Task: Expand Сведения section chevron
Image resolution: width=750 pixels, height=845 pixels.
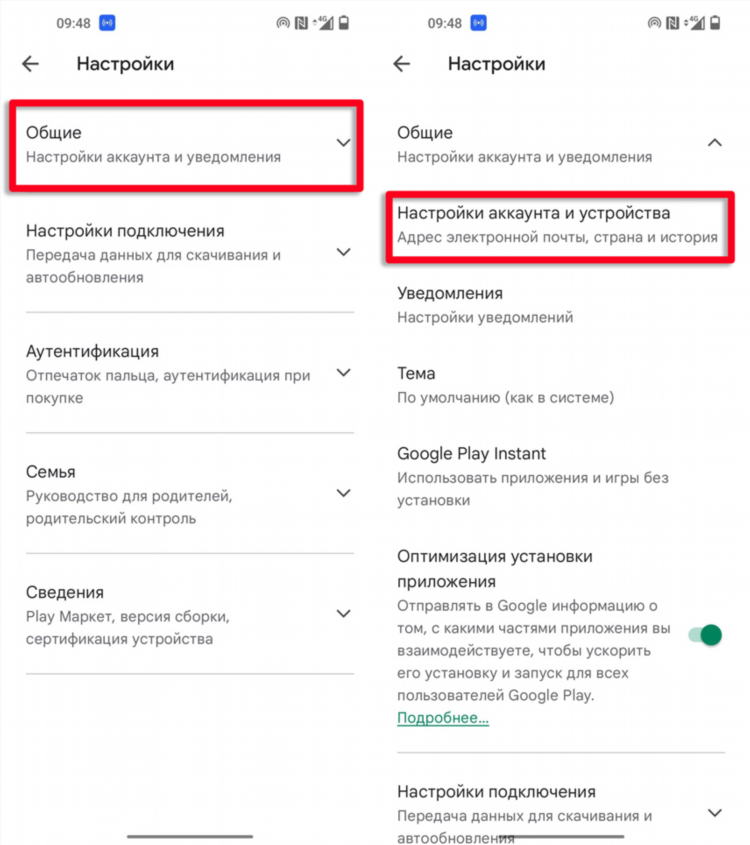Action: (x=343, y=613)
